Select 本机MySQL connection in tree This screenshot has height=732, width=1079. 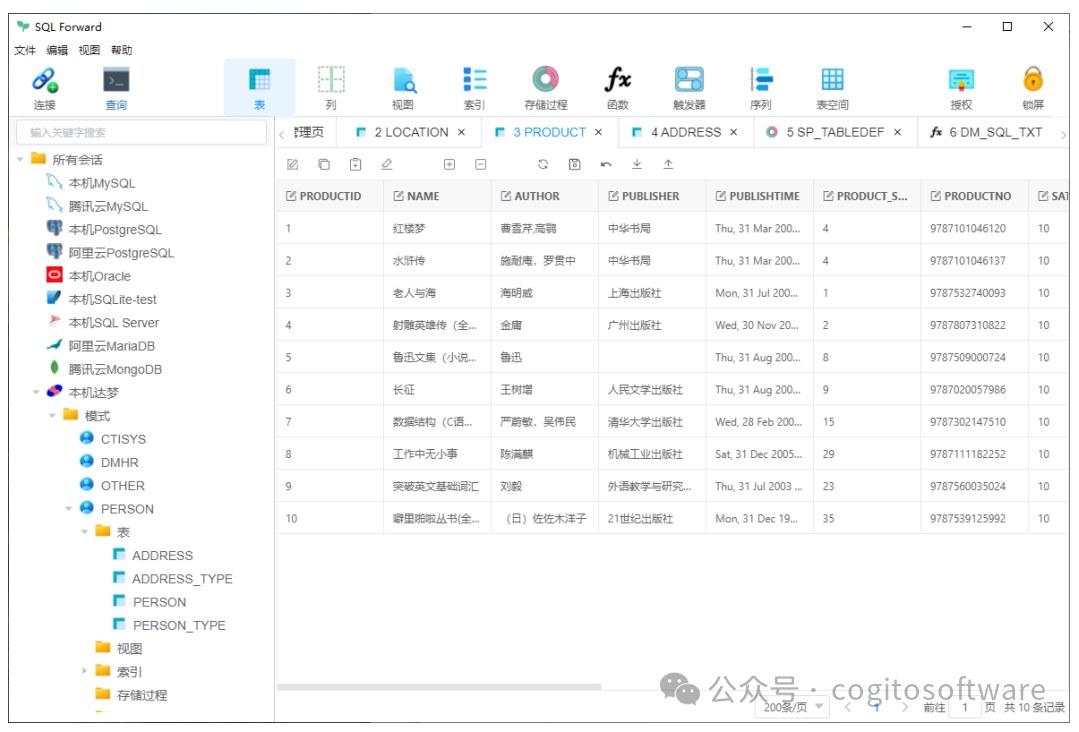(101, 183)
